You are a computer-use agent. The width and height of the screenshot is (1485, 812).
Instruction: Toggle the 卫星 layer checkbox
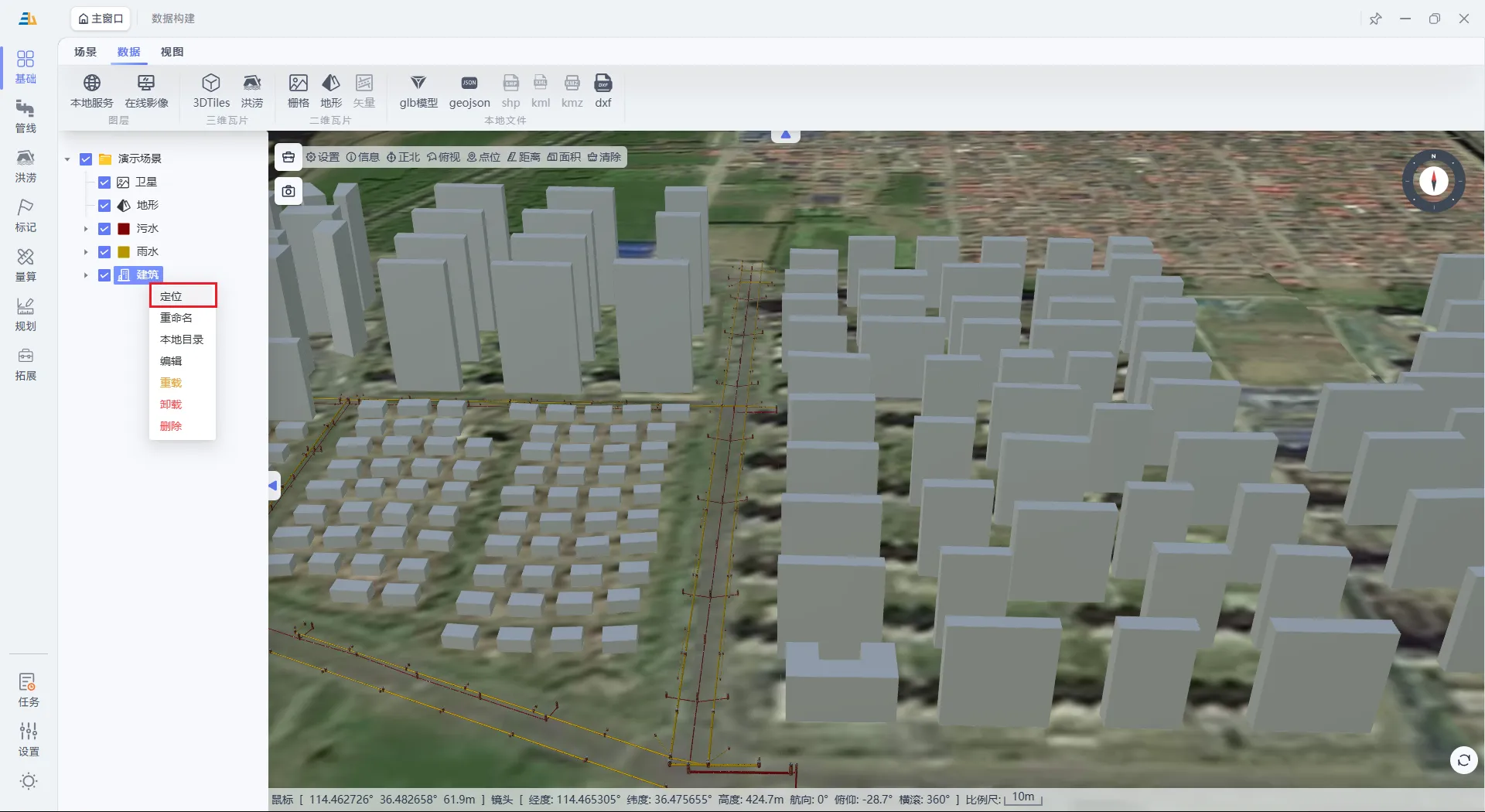click(104, 183)
